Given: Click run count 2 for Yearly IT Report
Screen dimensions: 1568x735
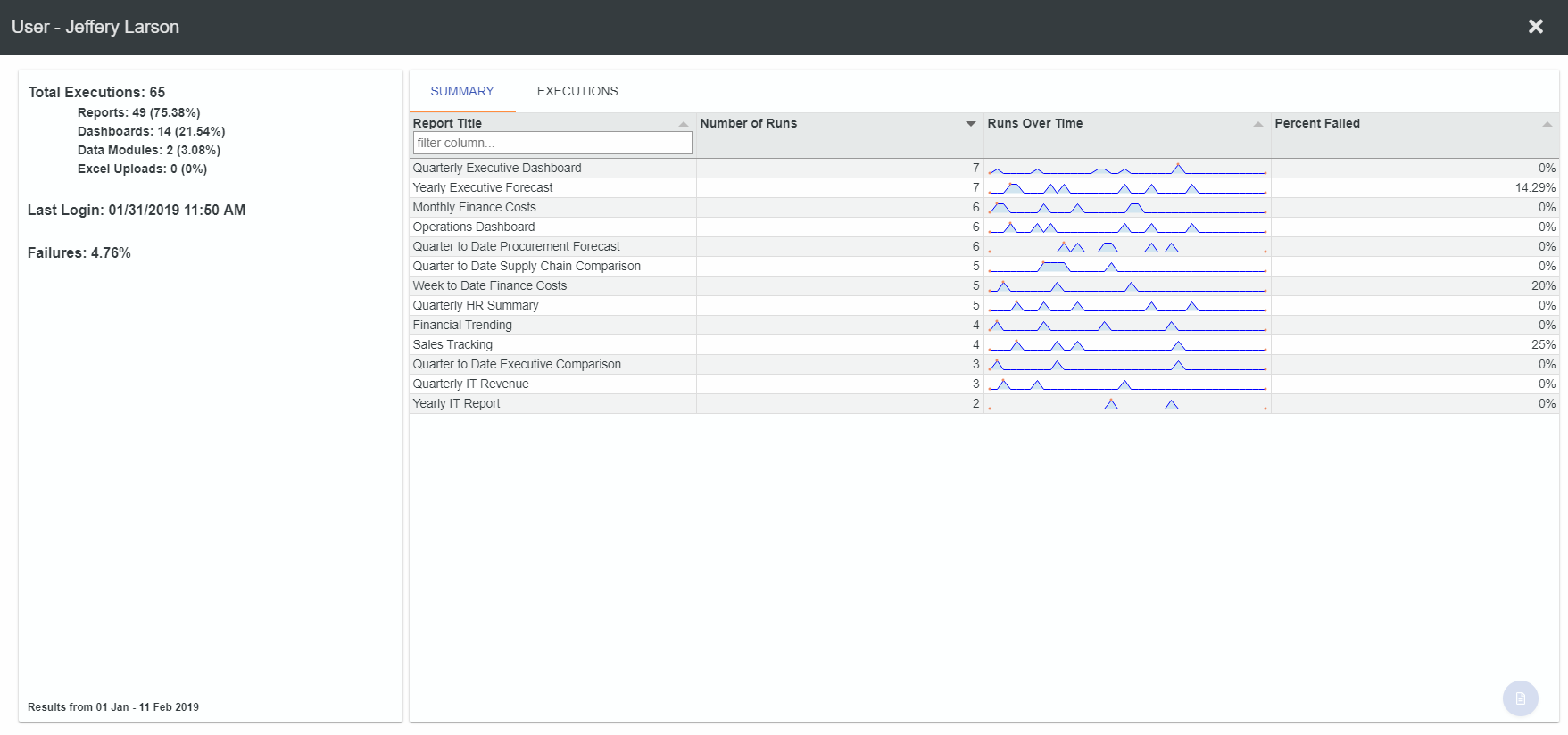Looking at the screenshot, I should (x=975, y=403).
